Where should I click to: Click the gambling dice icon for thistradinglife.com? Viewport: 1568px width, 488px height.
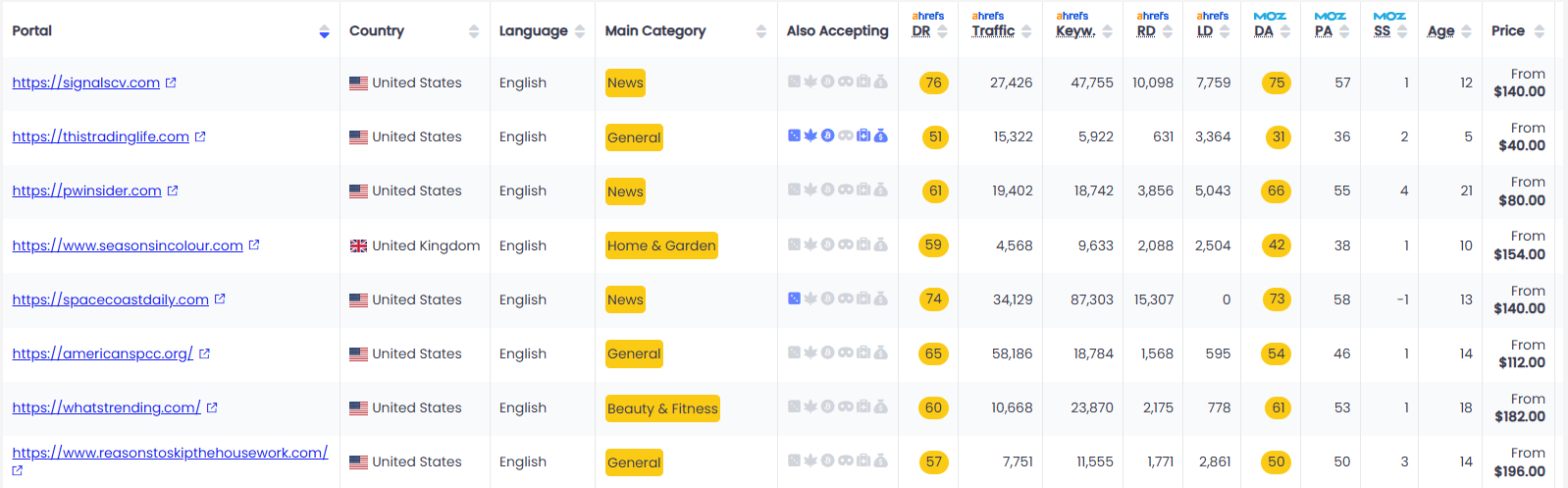[x=794, y=136]
